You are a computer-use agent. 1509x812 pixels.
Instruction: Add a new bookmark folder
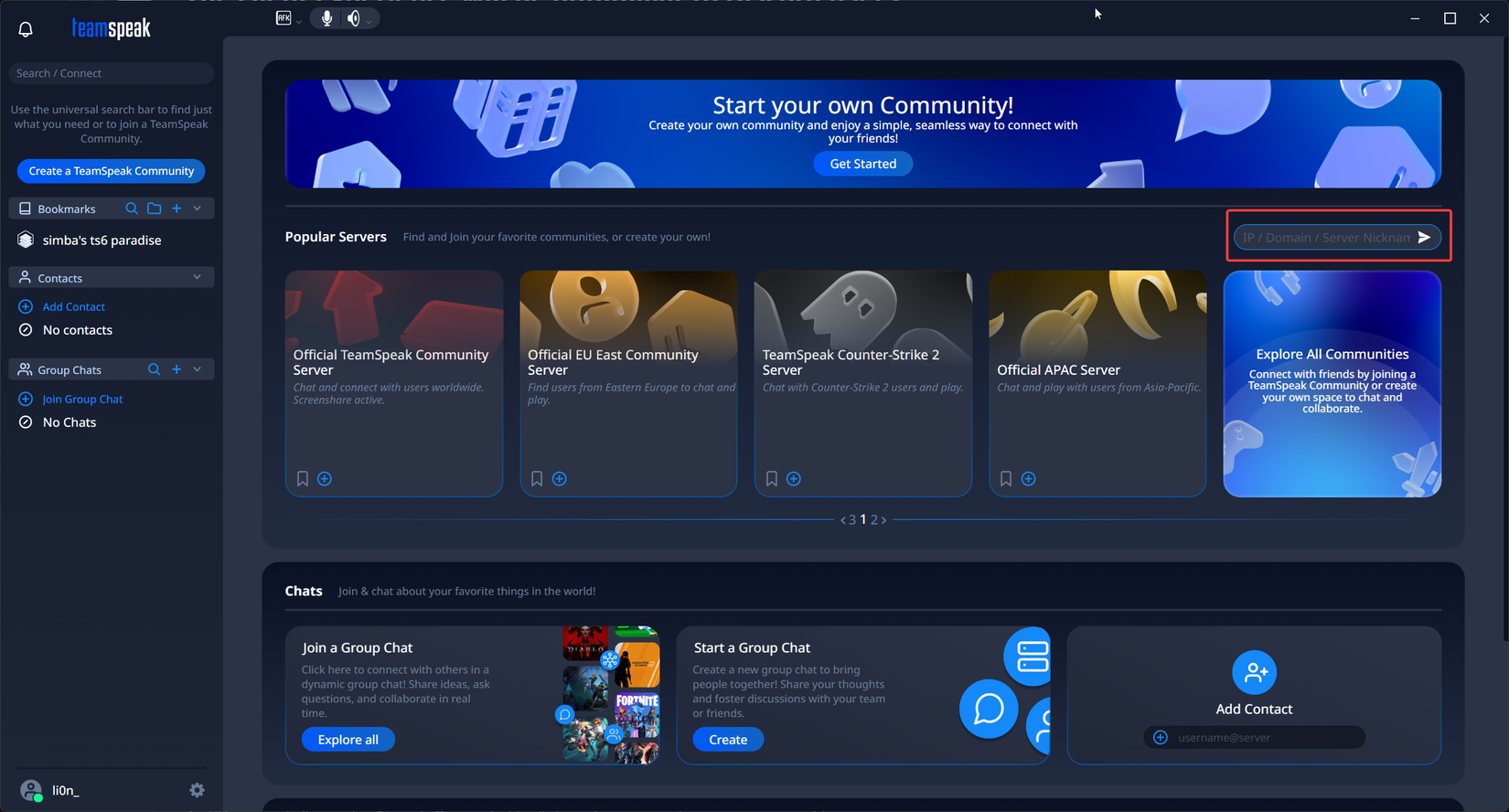coord(155,208)
